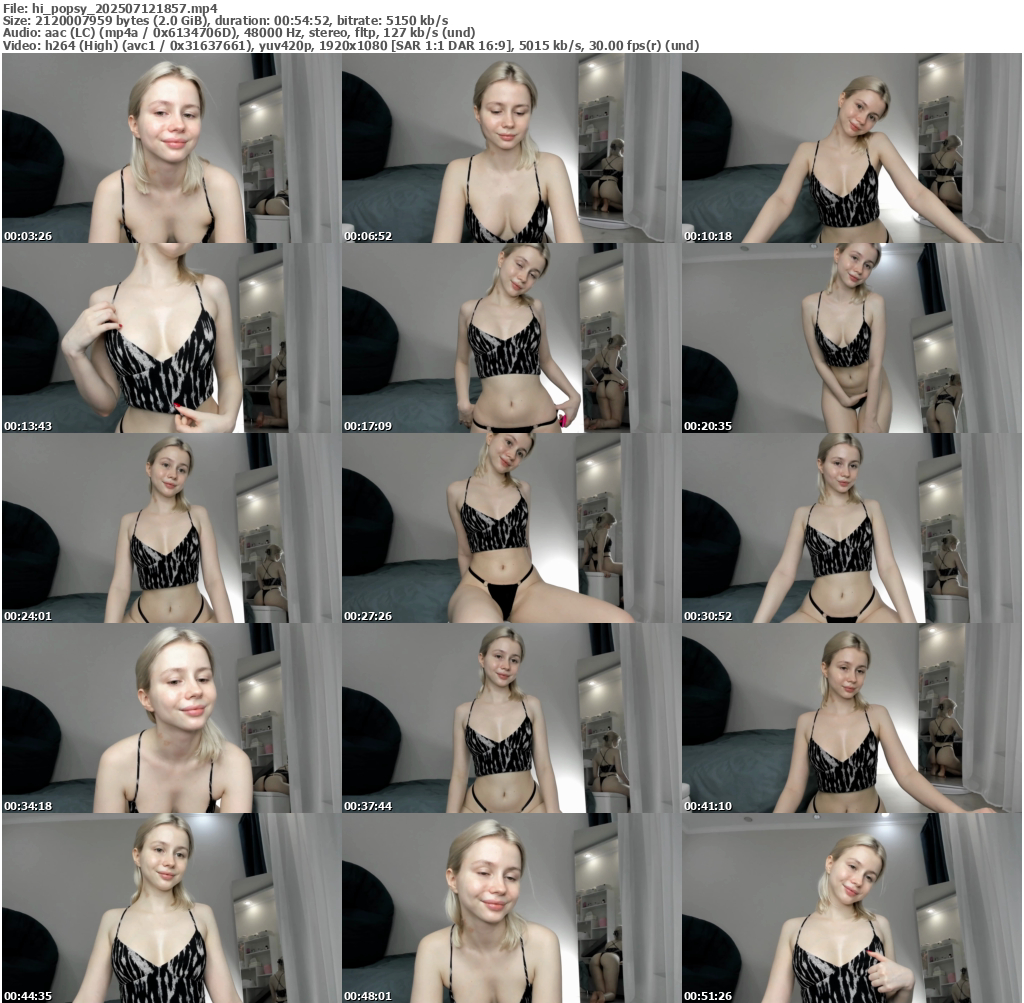
Task: Select the frame timestamped 00:27:26
Action: (x=511, y=528)
